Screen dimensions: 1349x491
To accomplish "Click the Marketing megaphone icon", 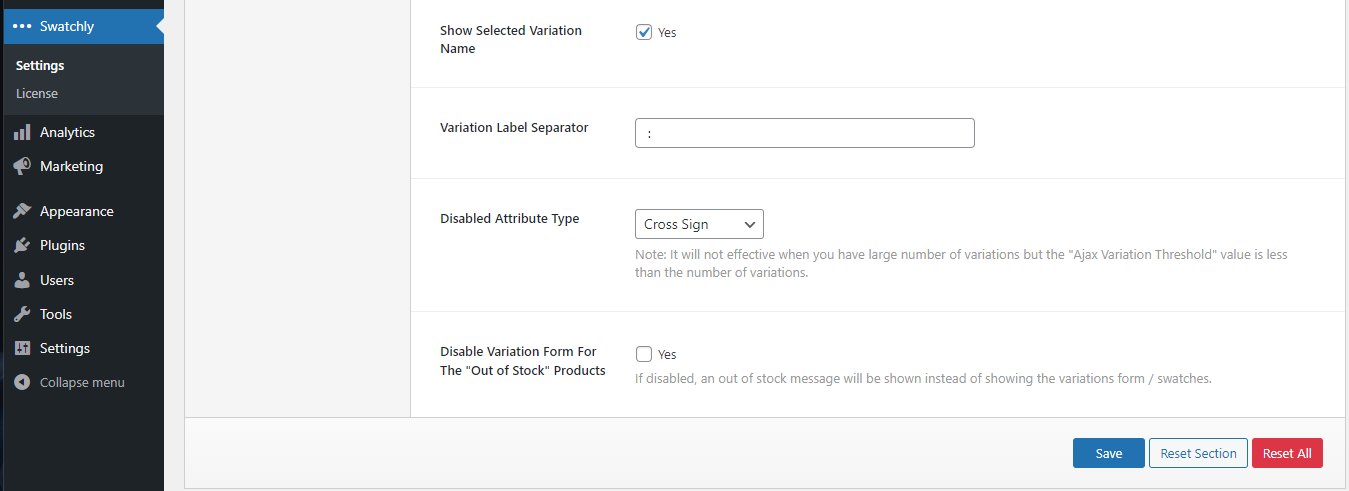I will 22,167.
